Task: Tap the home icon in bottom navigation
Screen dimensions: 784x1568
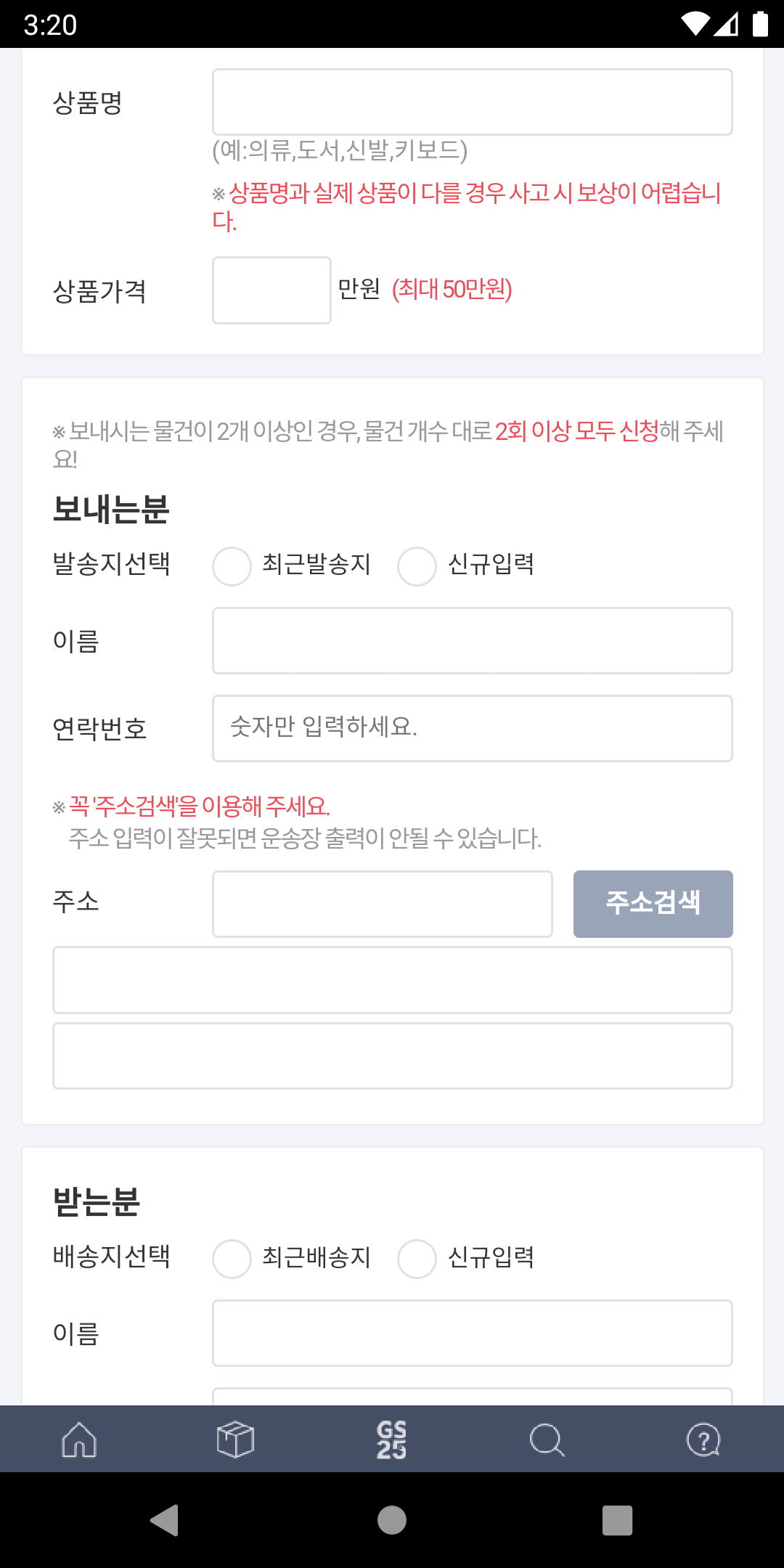Action: tap(79, 1440)
